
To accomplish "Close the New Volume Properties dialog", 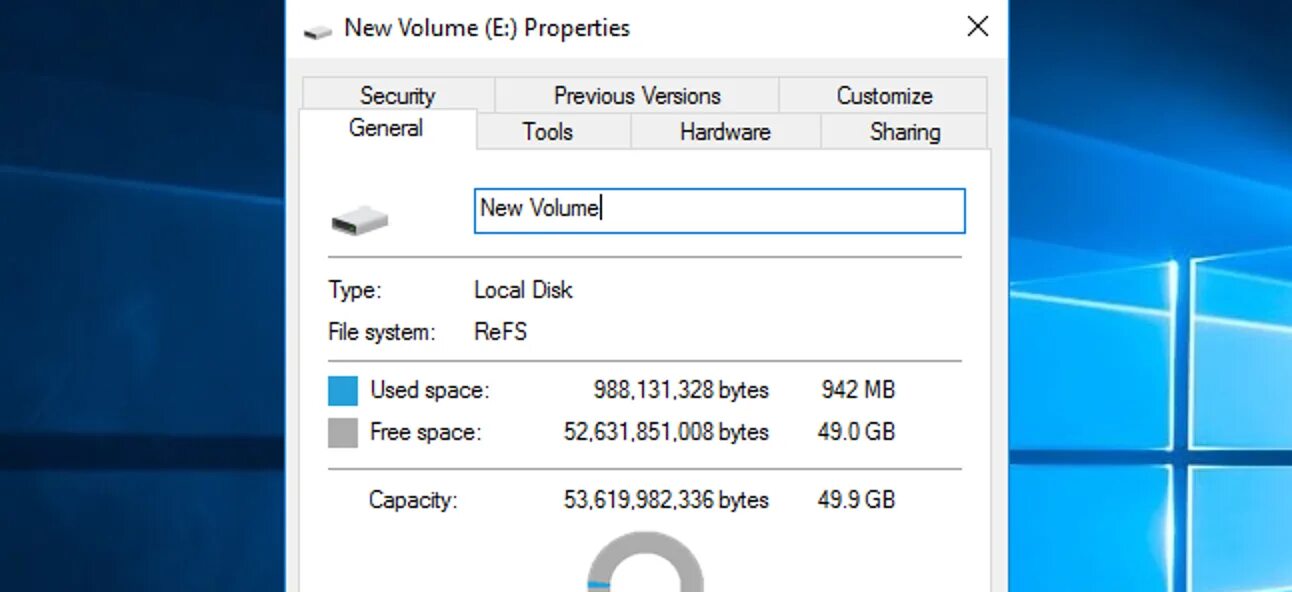I will 977,27.
